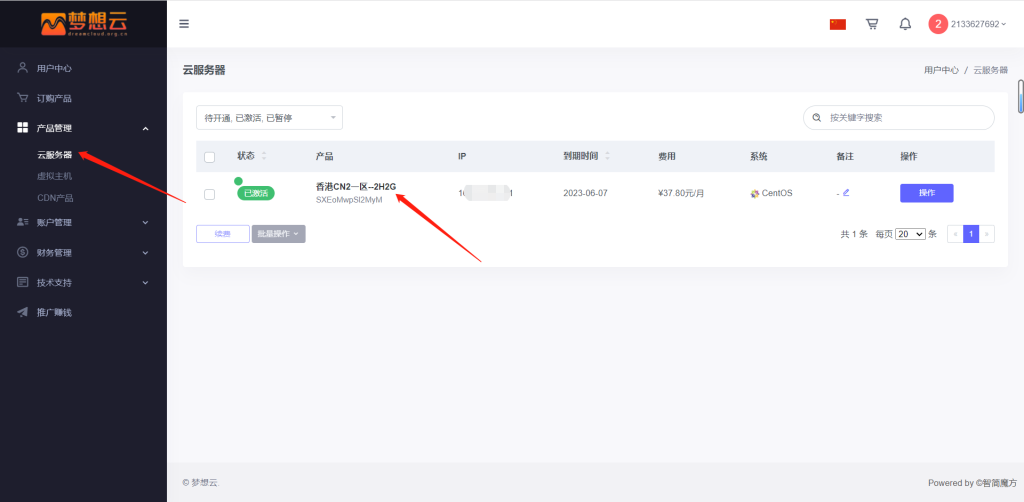Toggle the select-all checkbox in header
The image size is (1024, 502).
209,157
